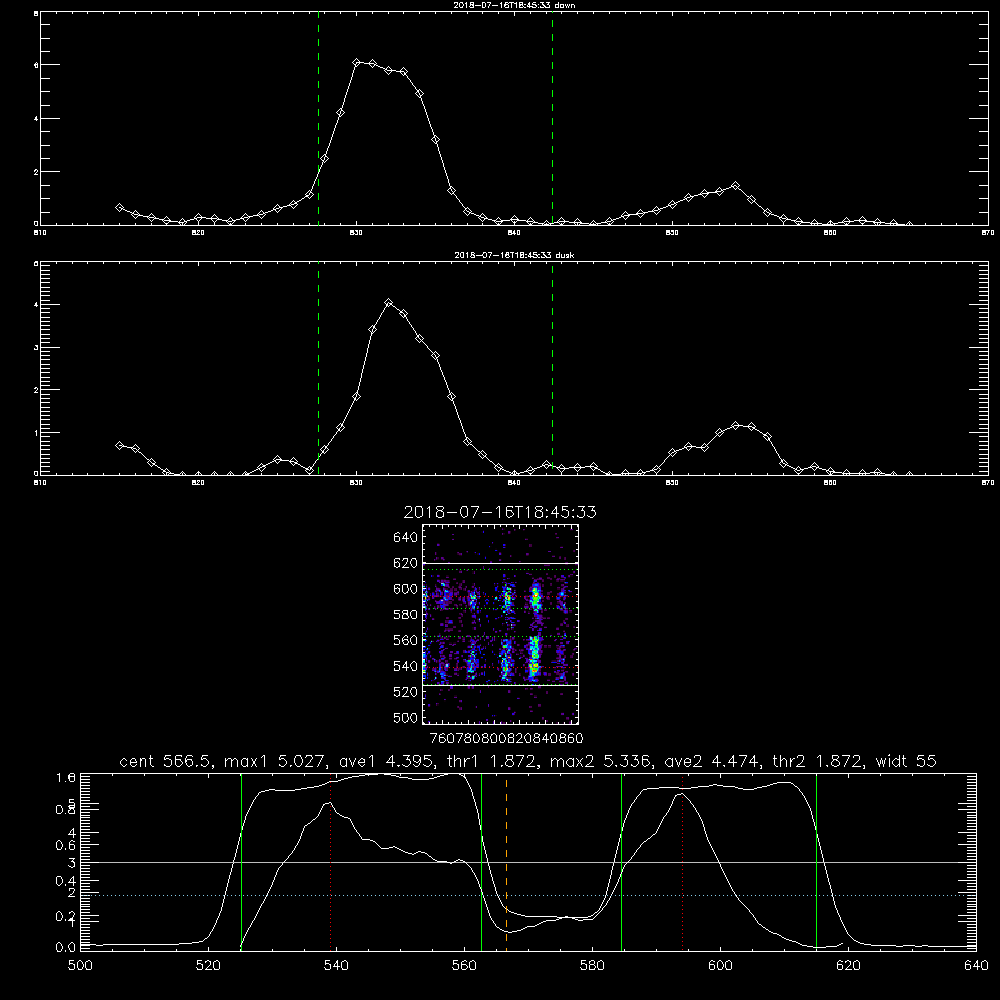
Task: Select the 'widt 55' value
Action: coord(906,761)
